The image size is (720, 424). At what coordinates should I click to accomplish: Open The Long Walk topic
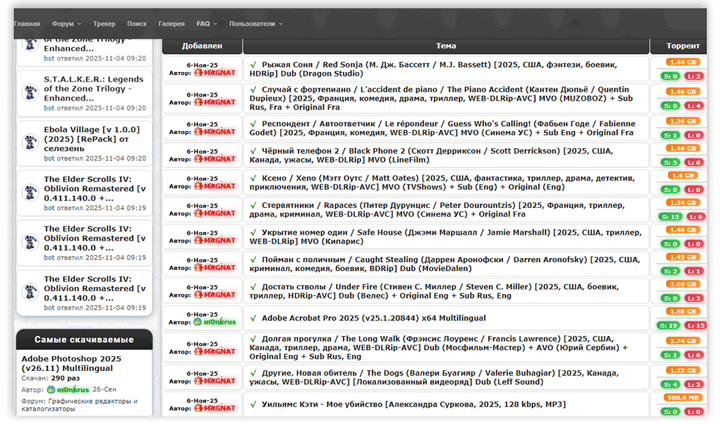click(439, 348)
